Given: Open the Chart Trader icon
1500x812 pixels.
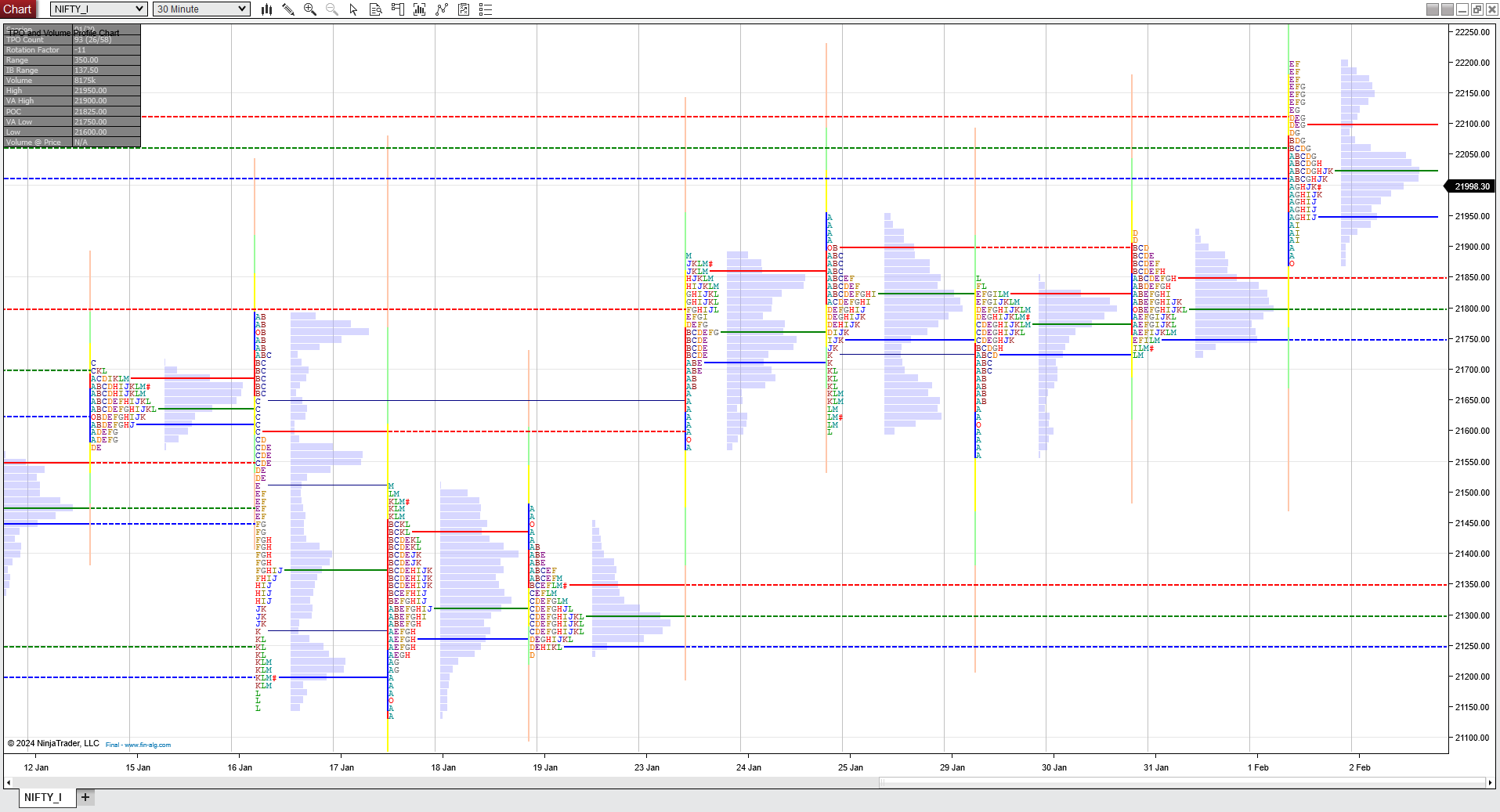Looking at the screenshot, I should tap(397, 9).
